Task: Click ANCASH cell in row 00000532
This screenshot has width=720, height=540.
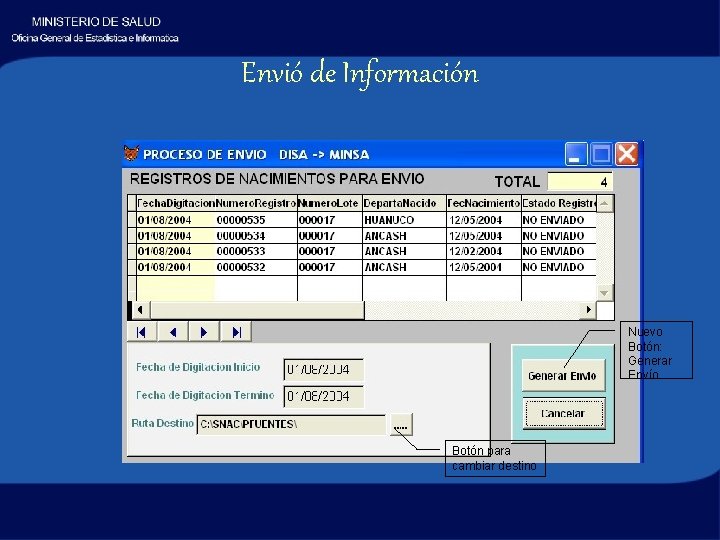Action: (404, 267)
